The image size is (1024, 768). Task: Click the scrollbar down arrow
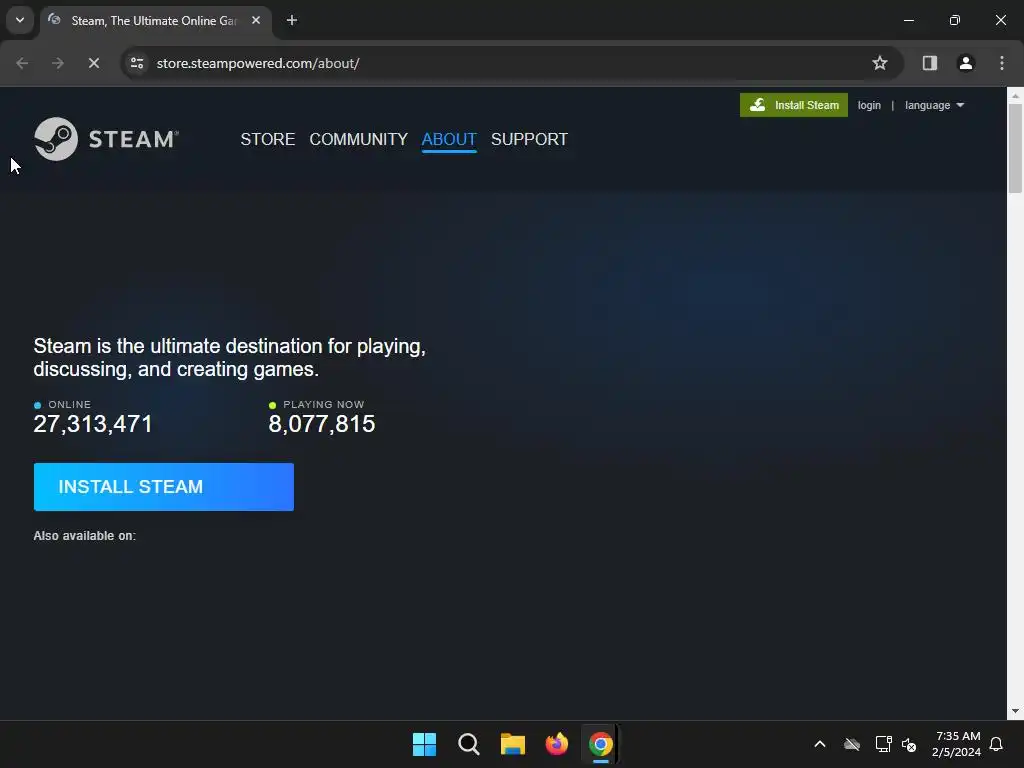coord(1015,711)
